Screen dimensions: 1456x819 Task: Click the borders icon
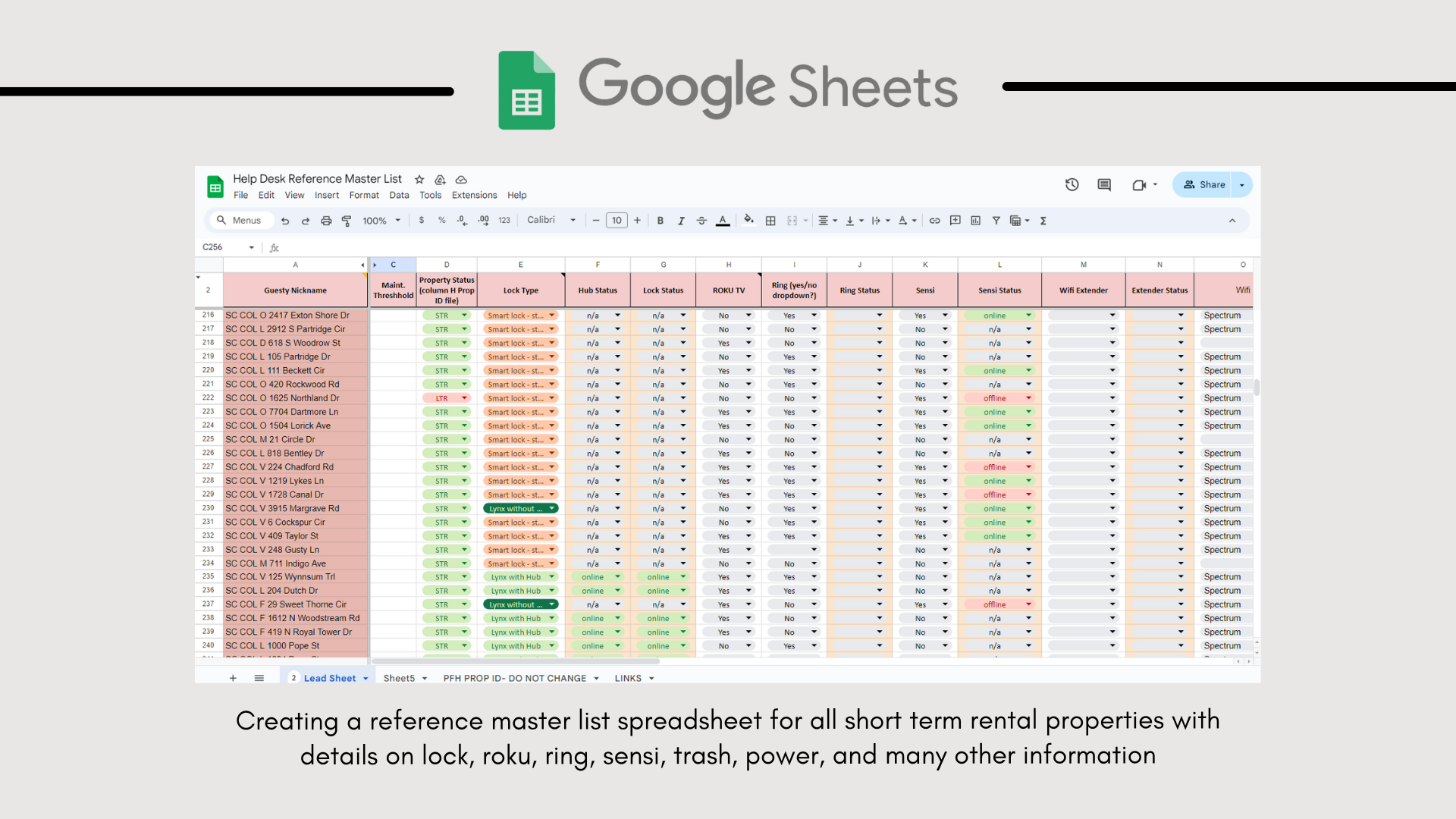tap(770, 221)
